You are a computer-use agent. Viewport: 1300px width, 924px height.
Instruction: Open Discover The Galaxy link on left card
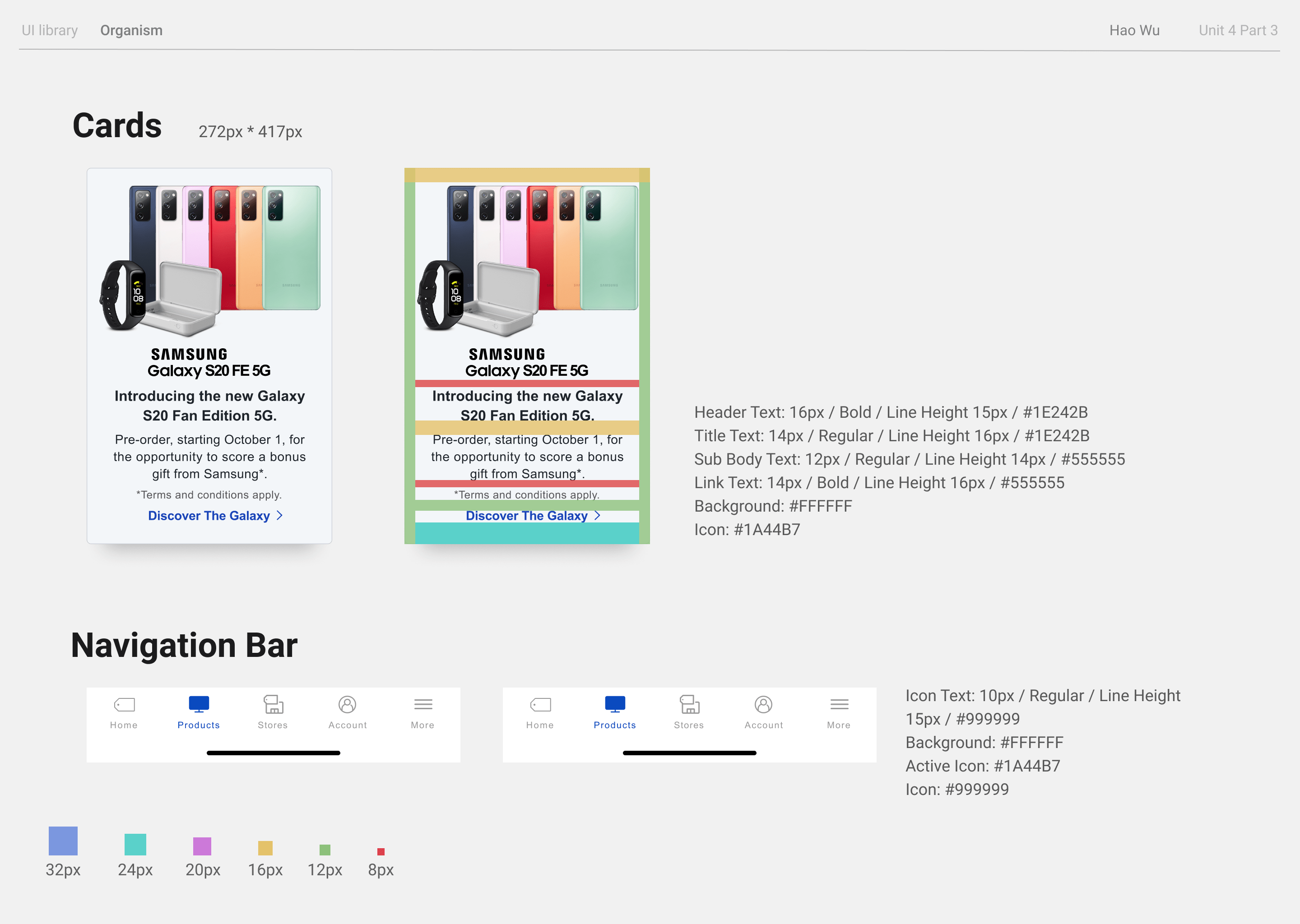pyautogui.click(x=209, y=516)
